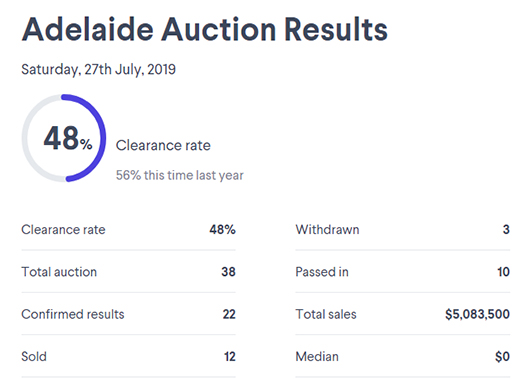Click the Clearance rate label beside the ring

(163, 145)
